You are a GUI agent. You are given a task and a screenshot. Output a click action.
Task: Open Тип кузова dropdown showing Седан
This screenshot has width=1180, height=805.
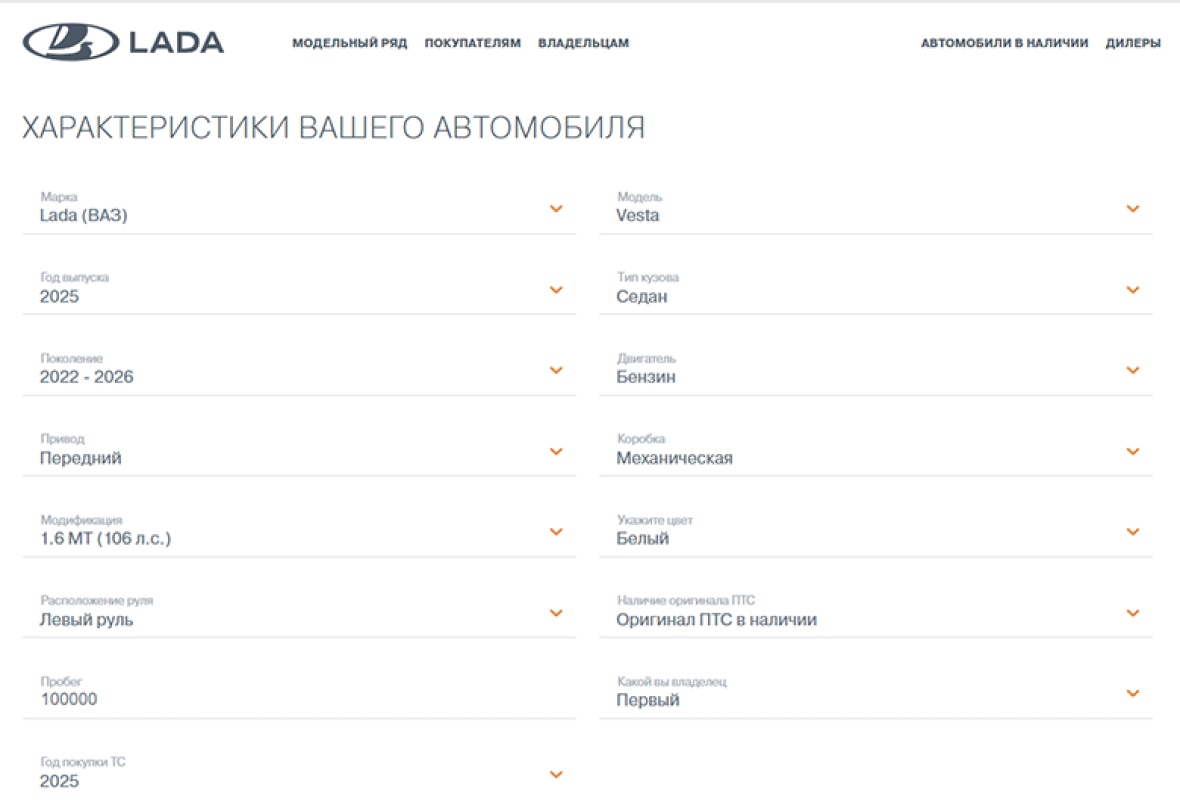(876, 289)
